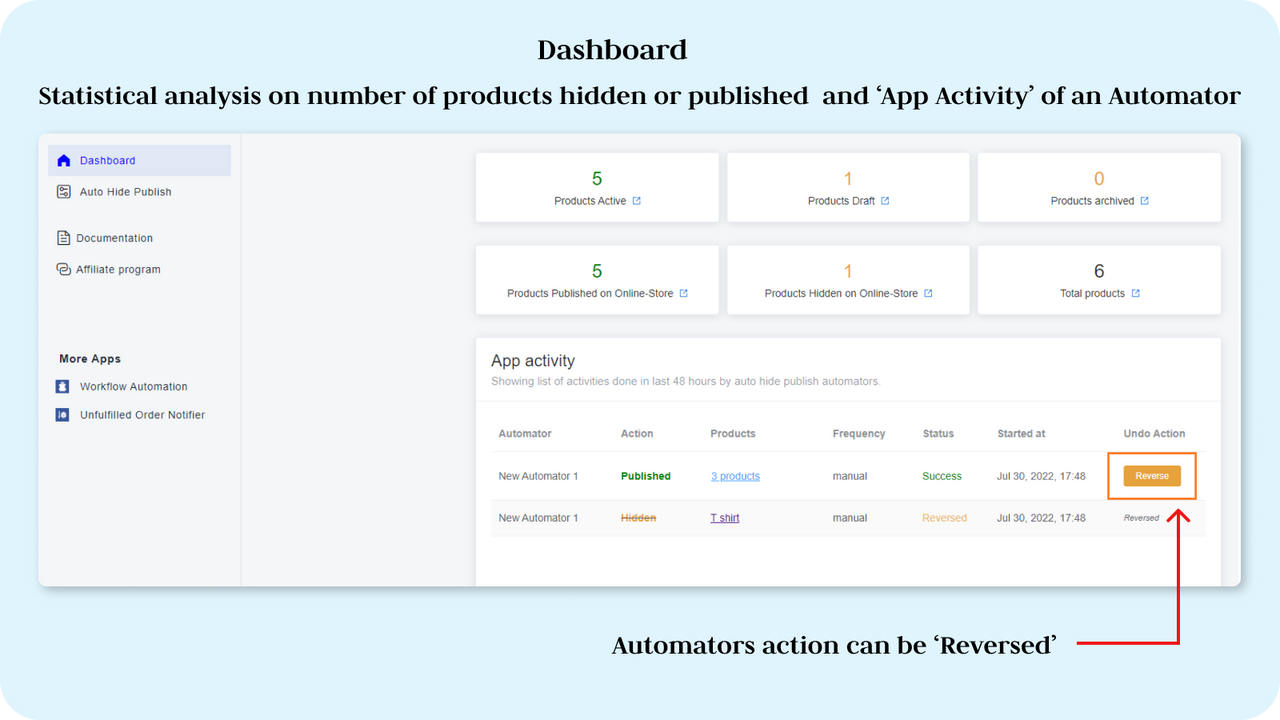Image resolution: width=1280 pixels, height=720 pixels.
Task: Click the Products Draft count 1
Action: click(848, 179)
